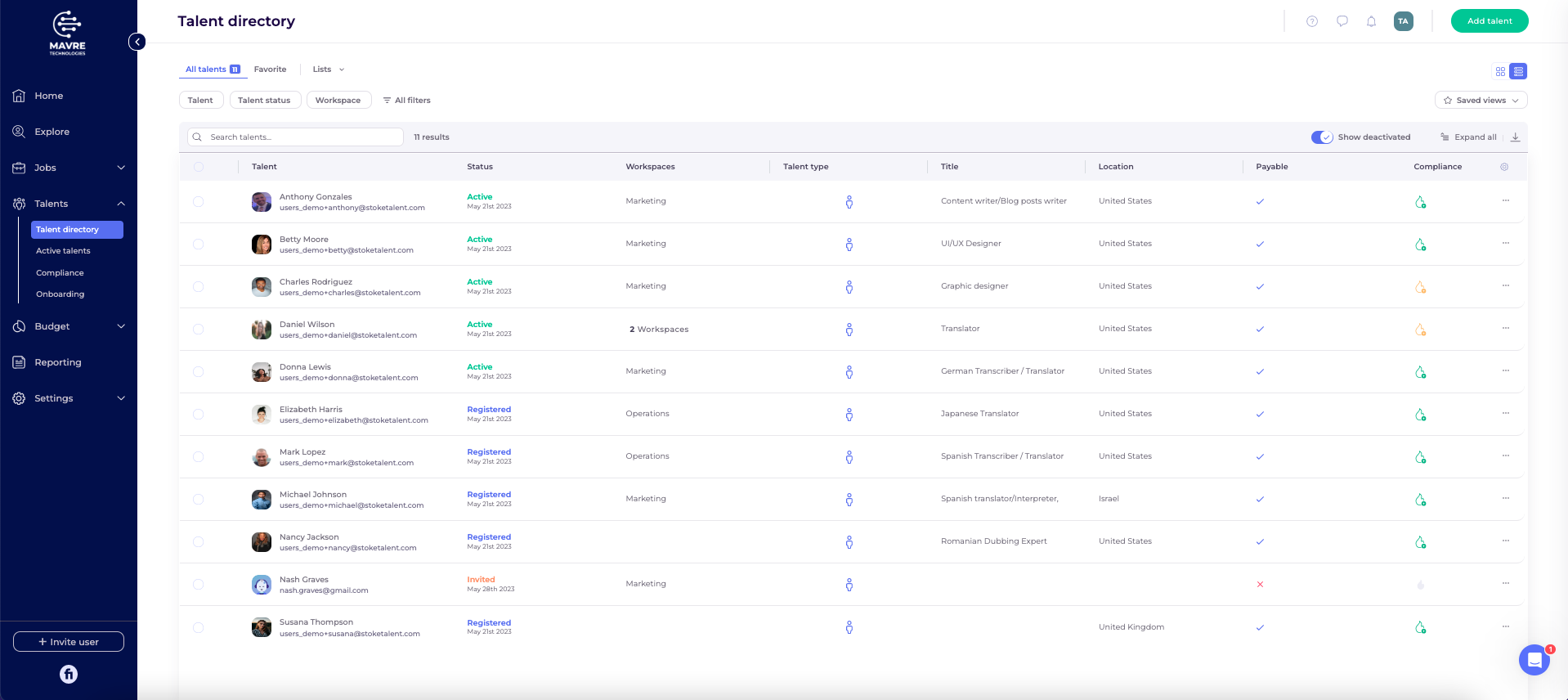This screenshot has width=1568, height=700.
Task: Click the Invite user button
Action: 69,642
